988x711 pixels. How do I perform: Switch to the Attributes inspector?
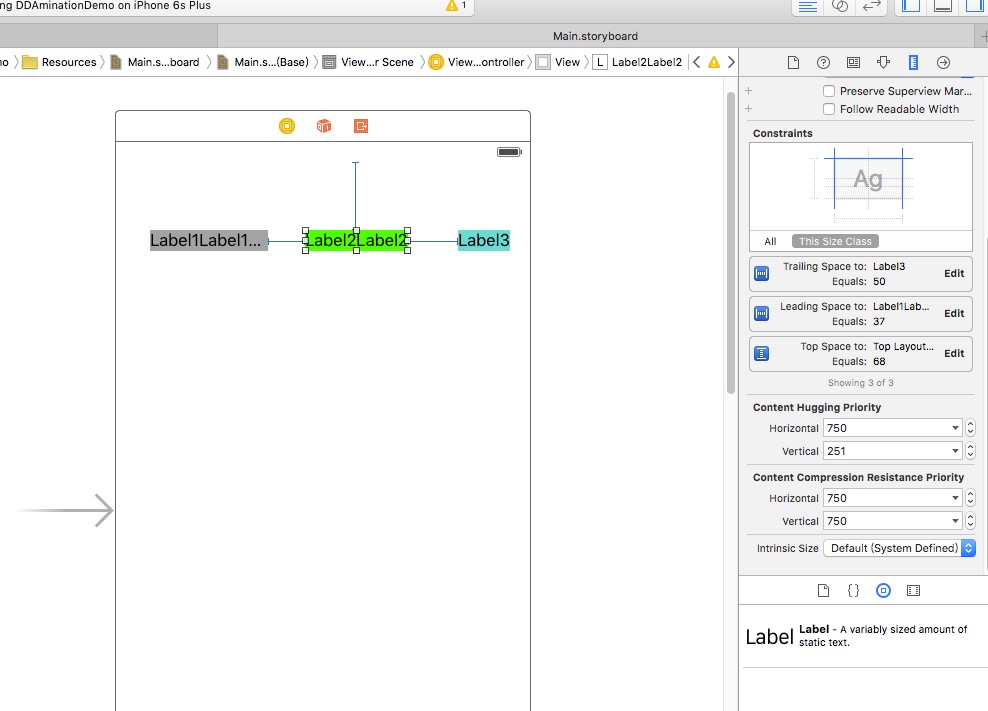tap(883, 62)
